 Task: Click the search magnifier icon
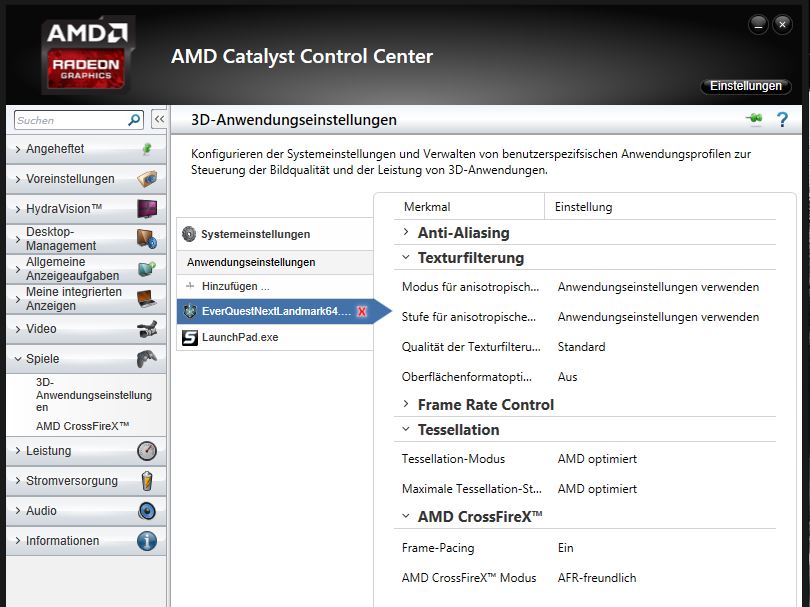134,120
